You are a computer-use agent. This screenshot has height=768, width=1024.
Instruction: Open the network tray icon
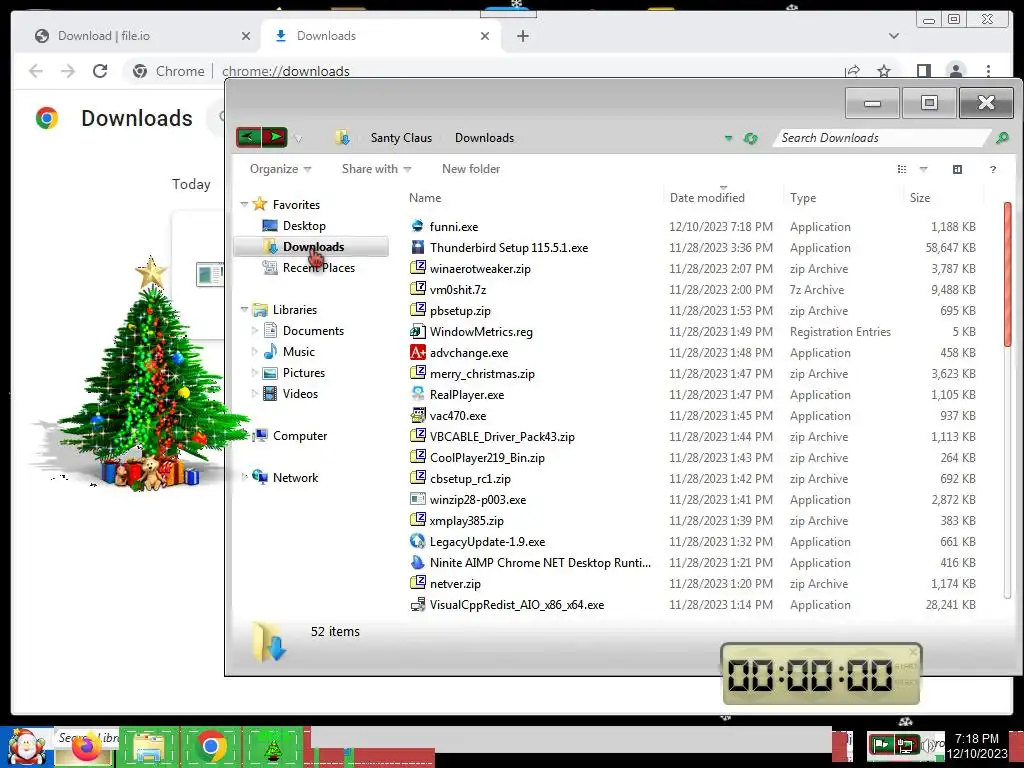point(906,744)
